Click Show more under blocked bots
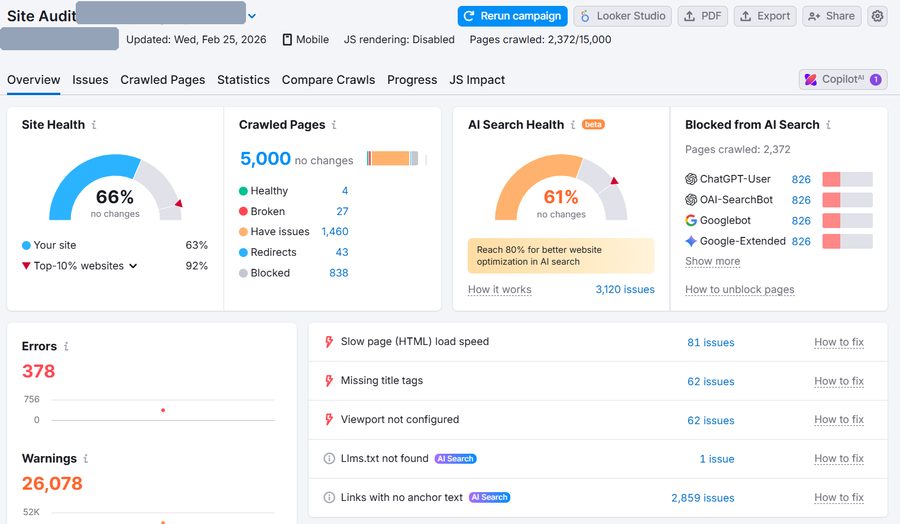 (x=712, y=261)
